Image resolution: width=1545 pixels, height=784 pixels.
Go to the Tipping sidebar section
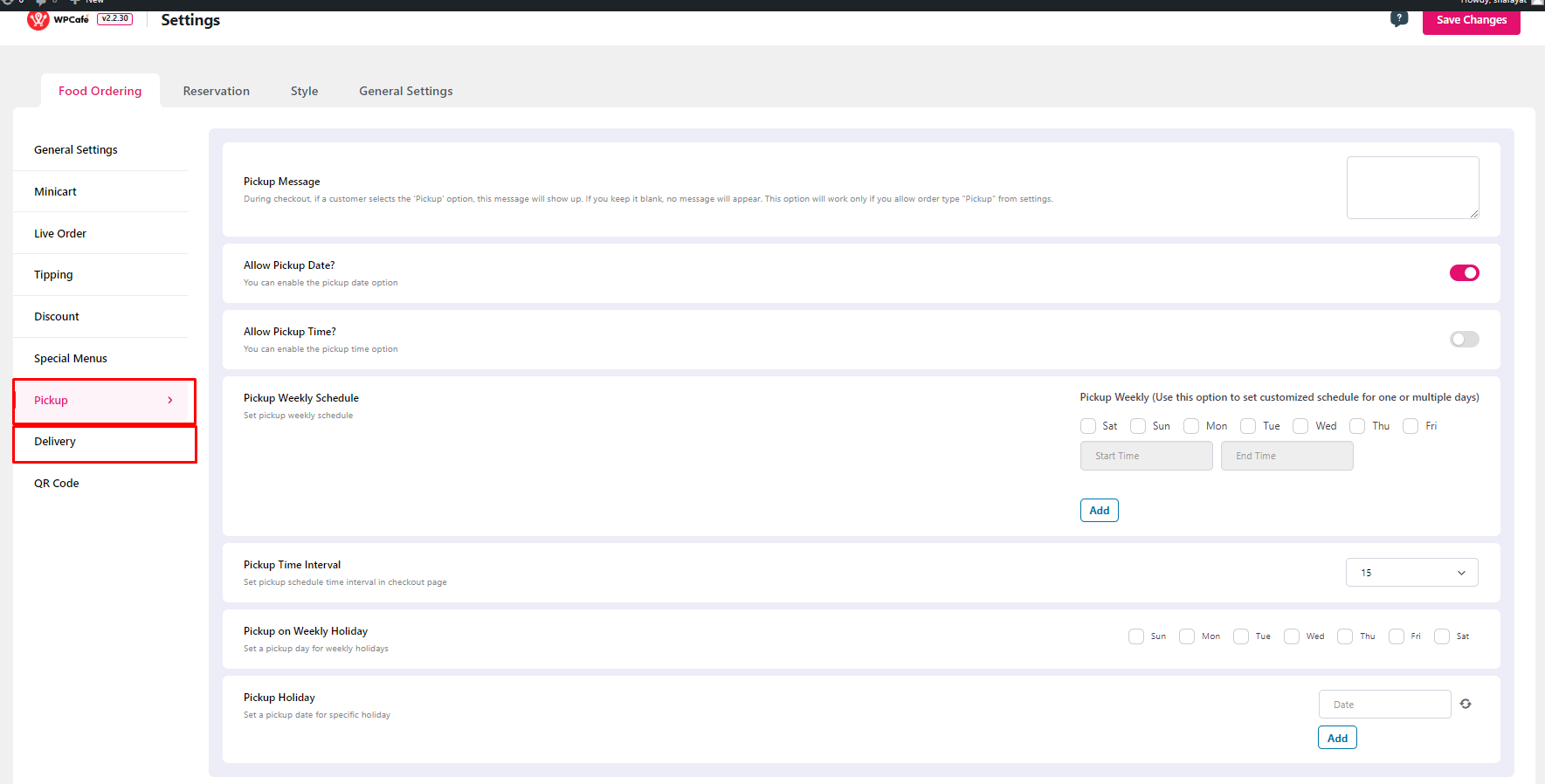tap(101, 275)
